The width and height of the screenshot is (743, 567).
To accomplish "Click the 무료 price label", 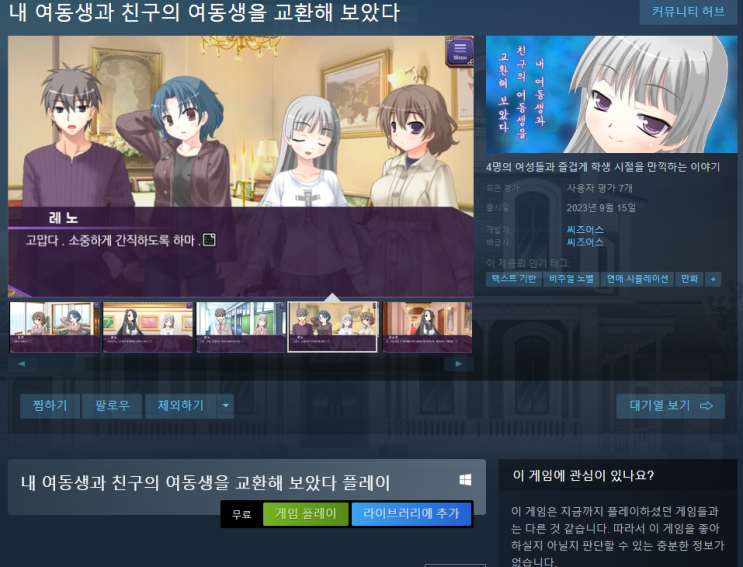I will click(x=242, y=514).
